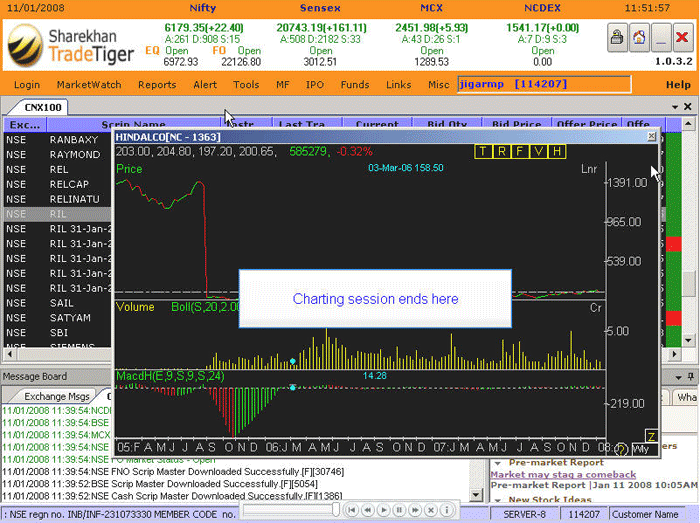Select the RELCAP row in the watchlist
The height and width of the screenshot is (523, 700).
point(57,184)
